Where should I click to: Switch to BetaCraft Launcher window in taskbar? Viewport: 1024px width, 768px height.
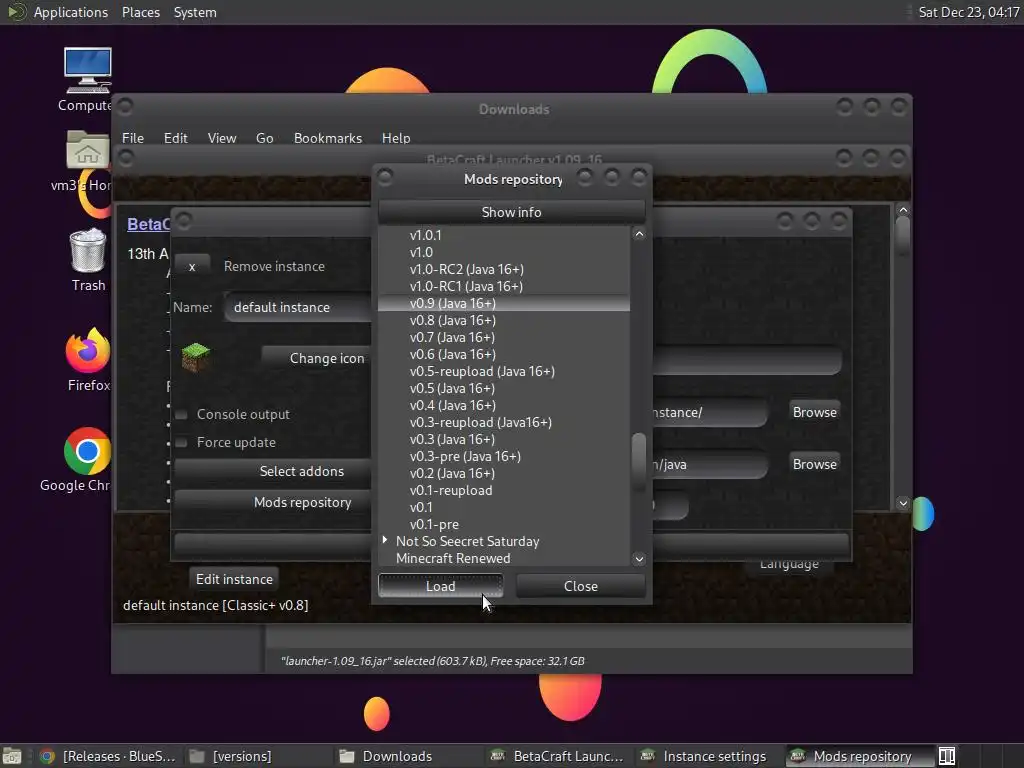tap(557, 756)
